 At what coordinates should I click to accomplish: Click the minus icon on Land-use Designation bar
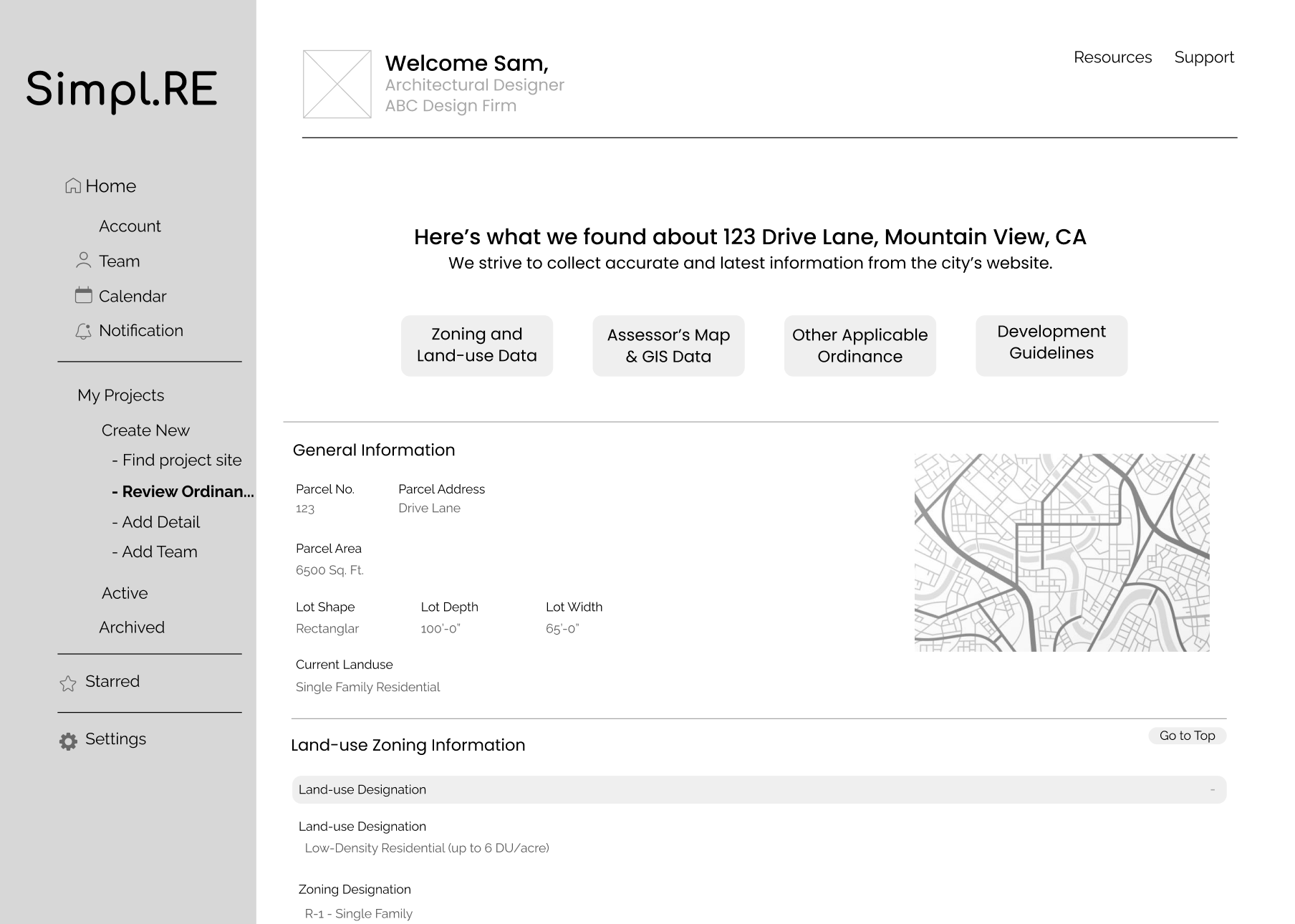1213,789
